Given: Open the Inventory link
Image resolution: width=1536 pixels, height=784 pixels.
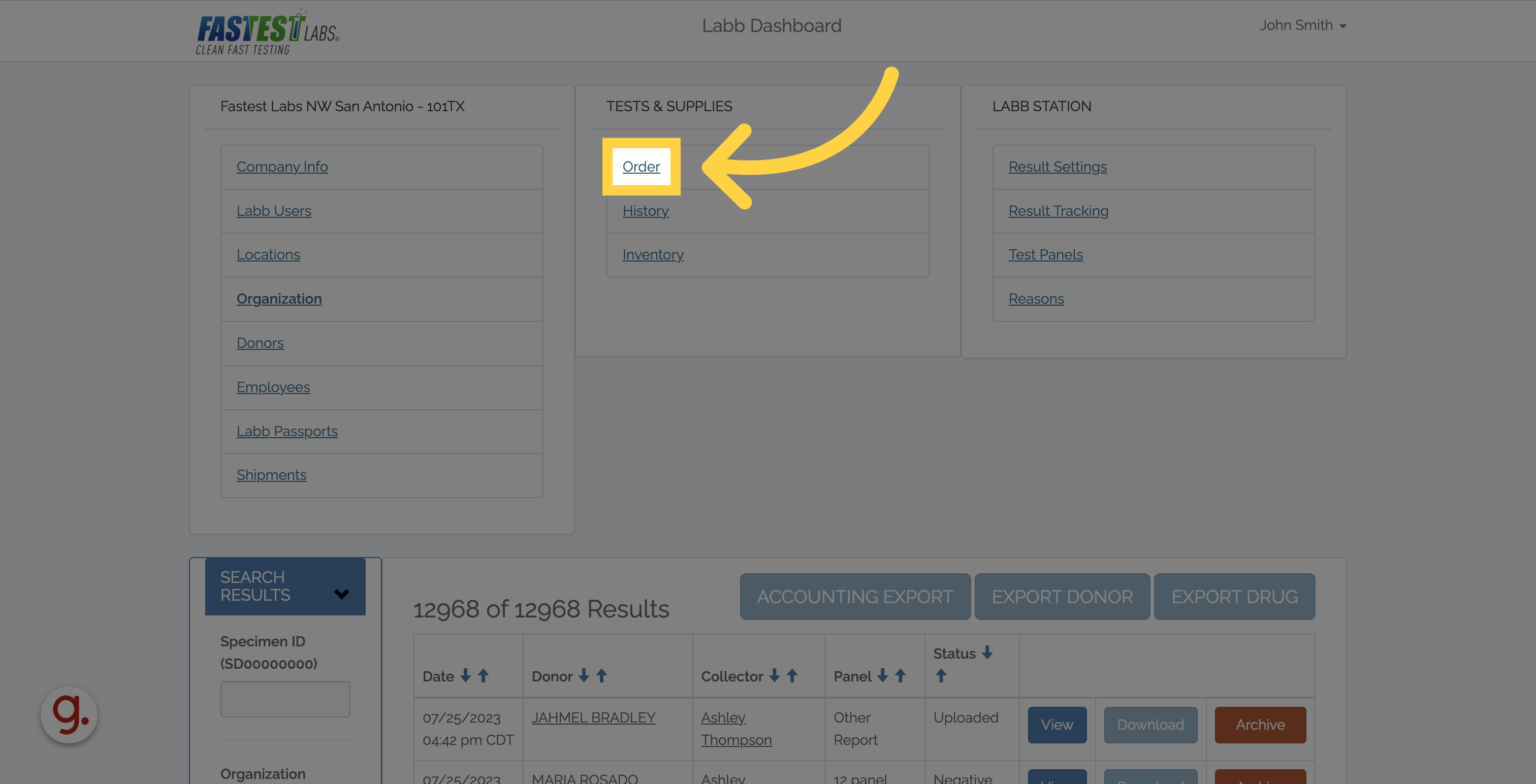Looking at the screenshot, I should pos(653,254).
